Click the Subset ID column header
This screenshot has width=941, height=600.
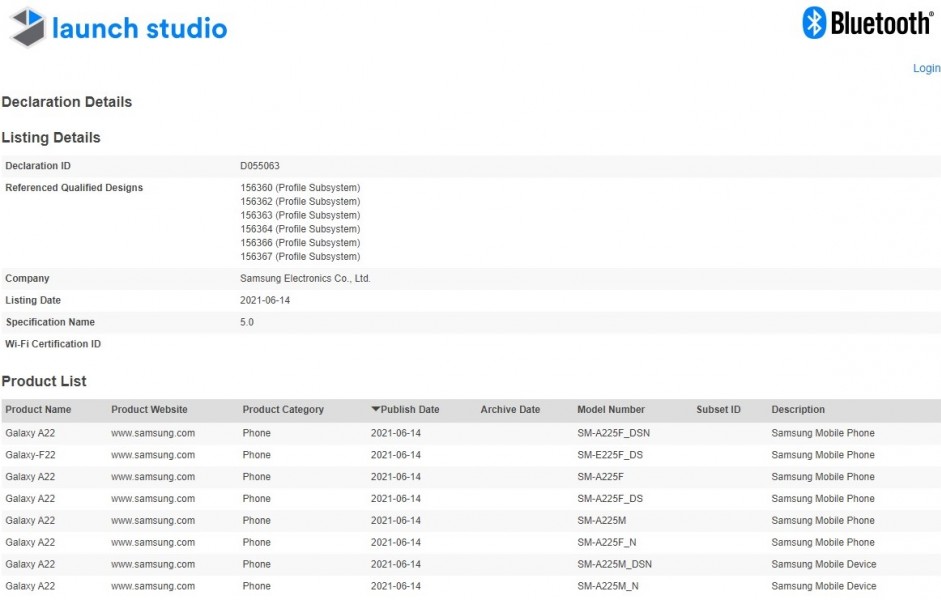coord(718,410)
